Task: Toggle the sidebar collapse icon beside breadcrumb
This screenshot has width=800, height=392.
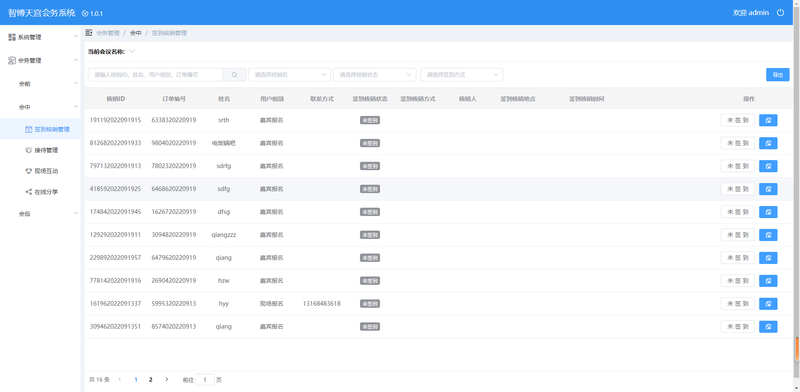Action: point(89,33)
